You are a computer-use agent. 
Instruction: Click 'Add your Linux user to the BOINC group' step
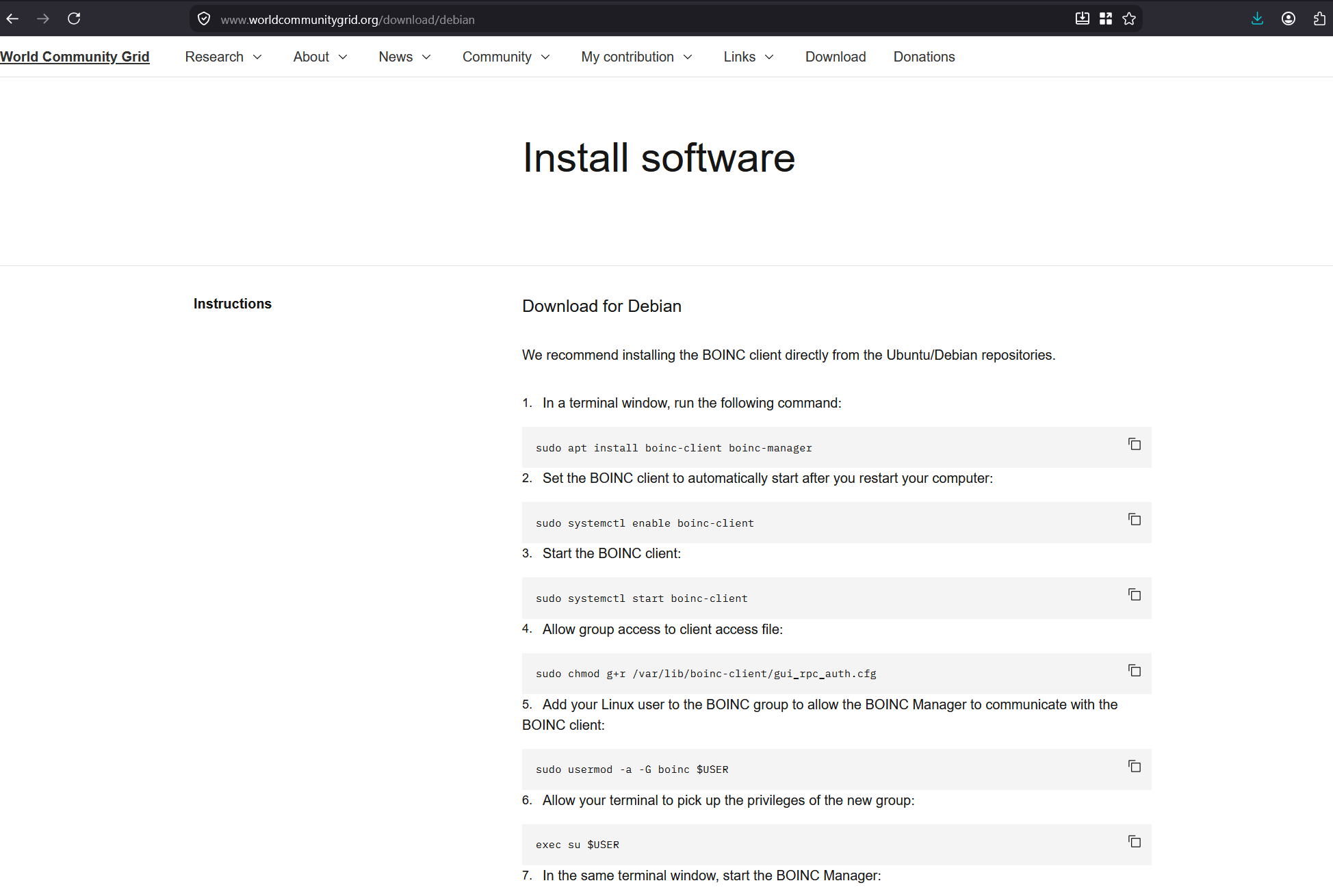[x=820, y=715]
